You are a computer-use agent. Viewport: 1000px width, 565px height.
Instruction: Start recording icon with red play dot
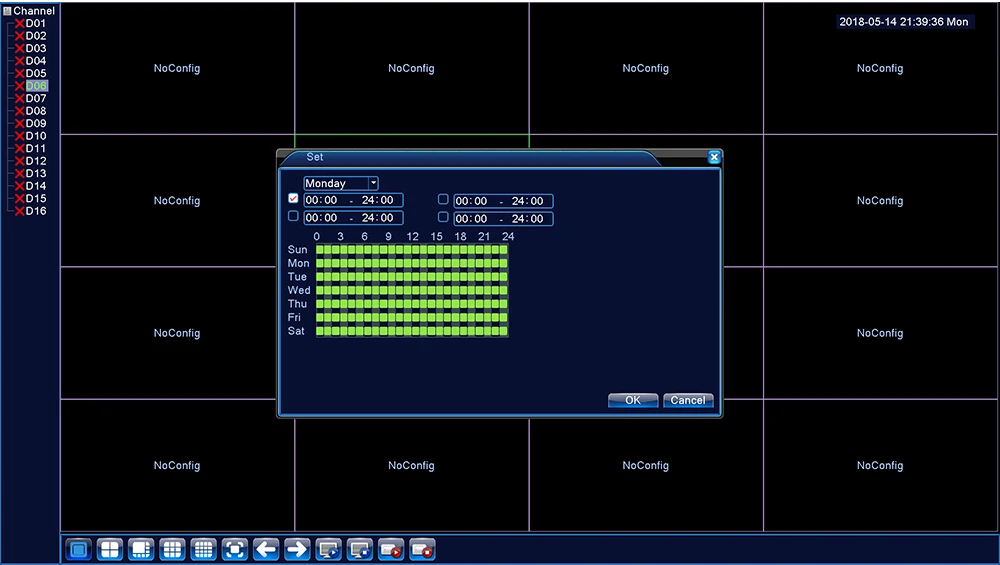391,549
